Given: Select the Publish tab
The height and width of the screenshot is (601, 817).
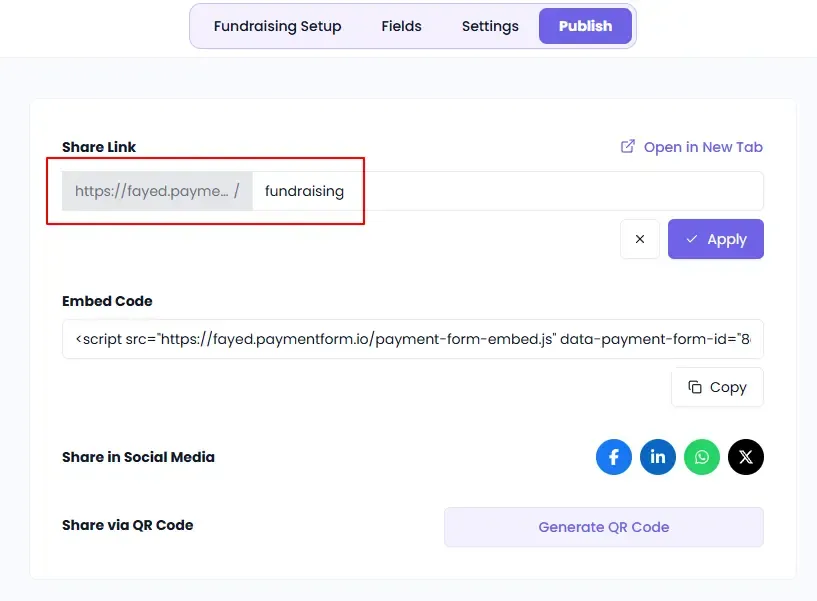Looking at the screenshot, I should 585,26.
